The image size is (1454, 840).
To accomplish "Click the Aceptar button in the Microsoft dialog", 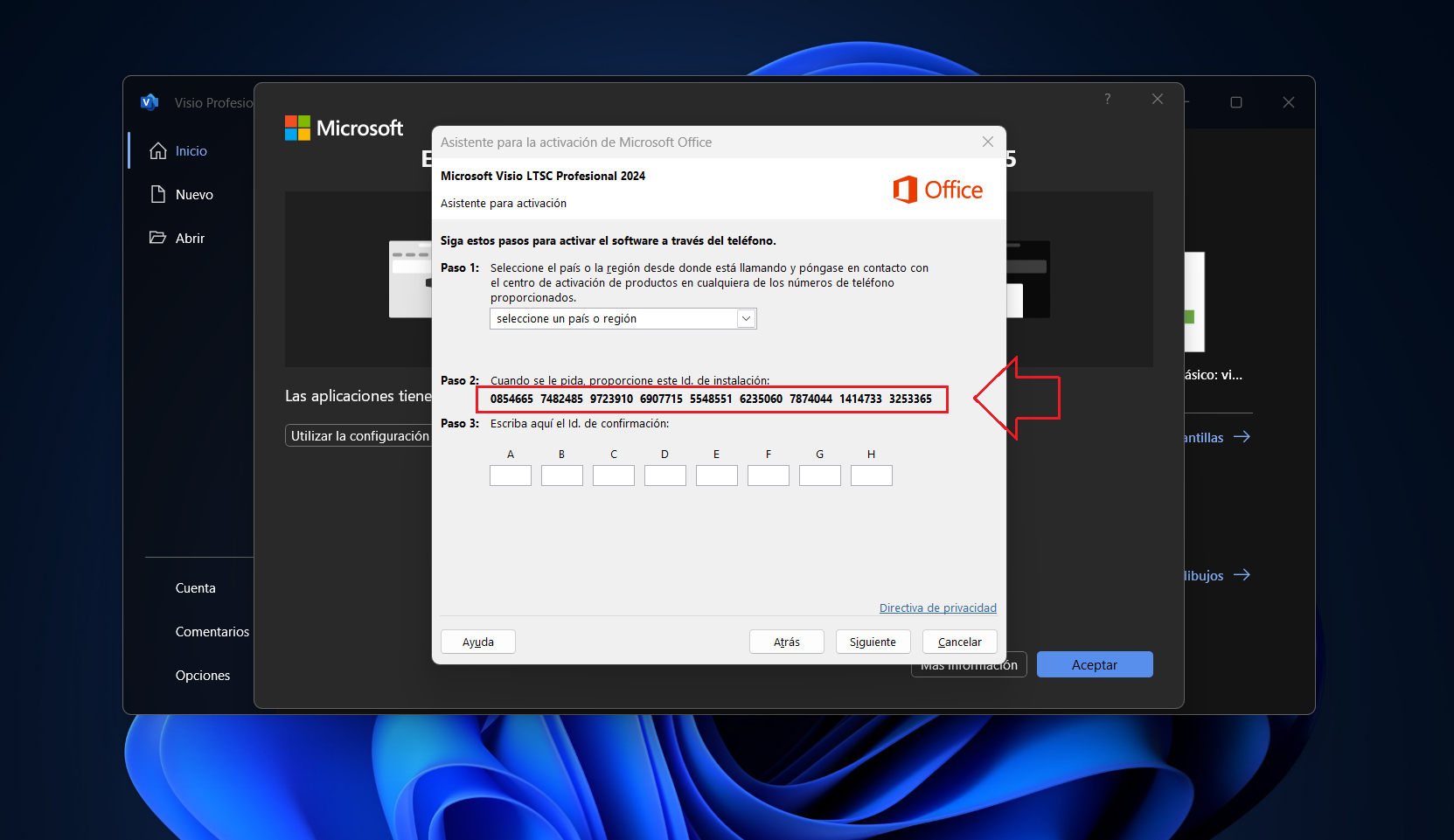I will coord(1095,664).
